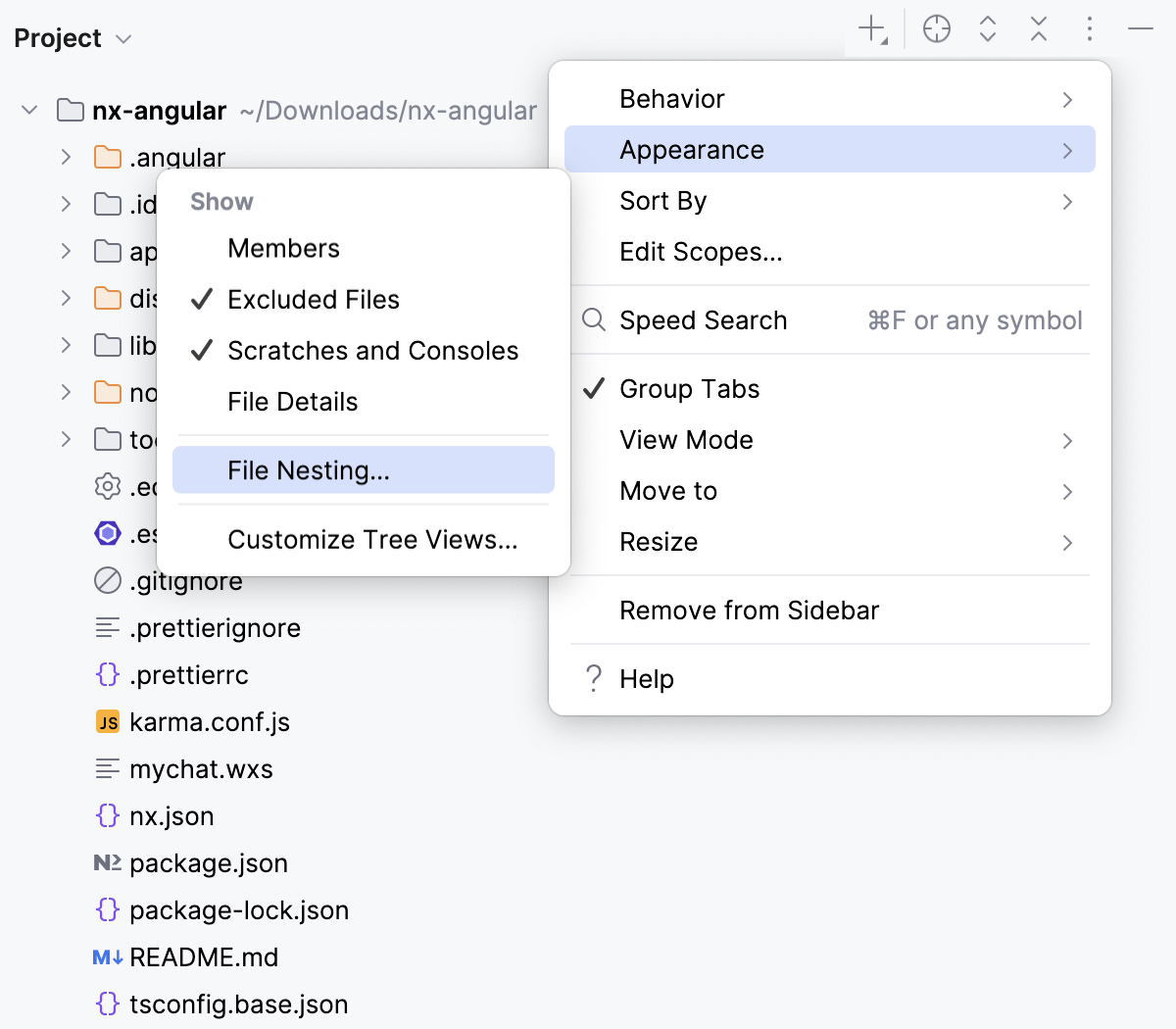
Task: Open the kebab options menu in toolbar
Action: pyautogui.click(x=1089, y=28)
